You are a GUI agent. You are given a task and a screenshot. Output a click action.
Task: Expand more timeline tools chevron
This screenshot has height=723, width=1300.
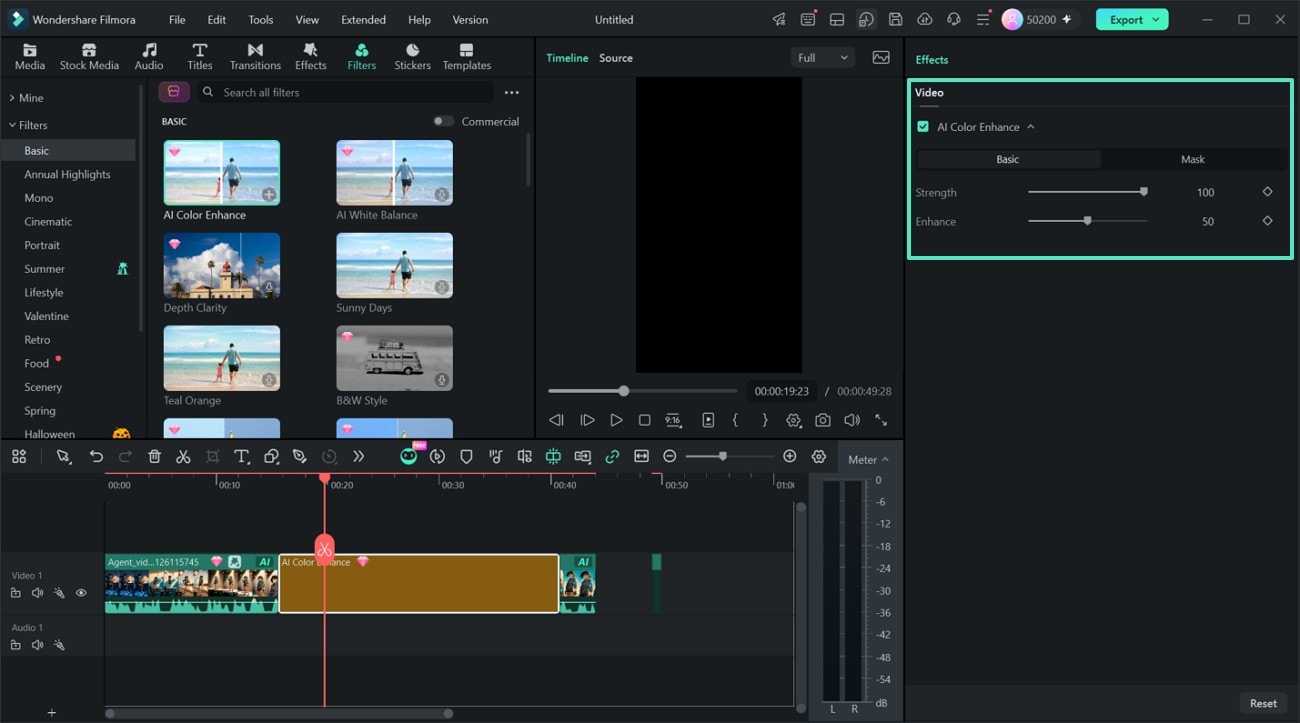tap(358, 456)
